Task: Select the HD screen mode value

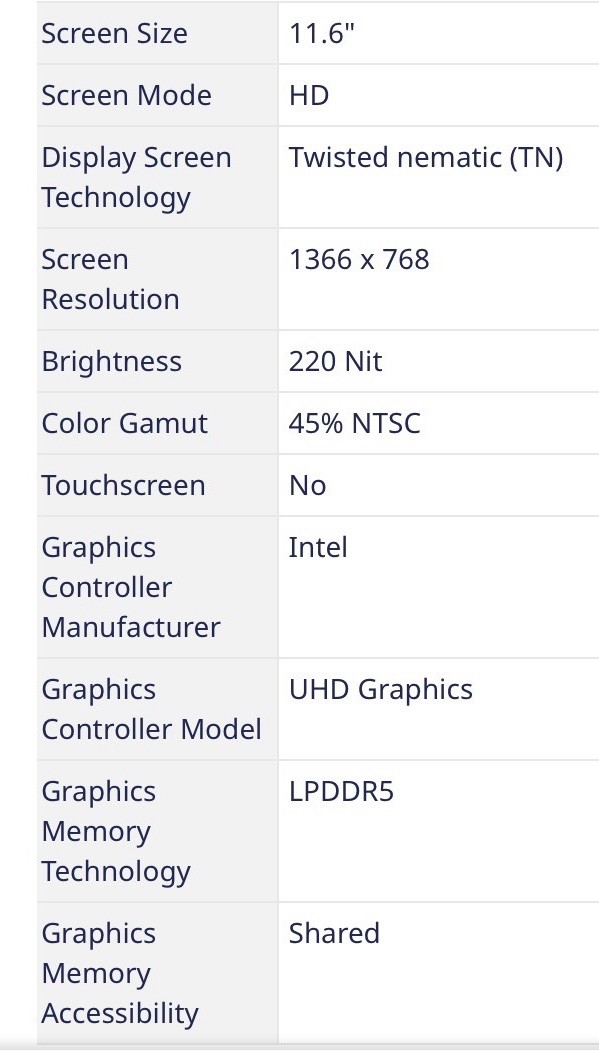Action: click(x=309, y=95)
